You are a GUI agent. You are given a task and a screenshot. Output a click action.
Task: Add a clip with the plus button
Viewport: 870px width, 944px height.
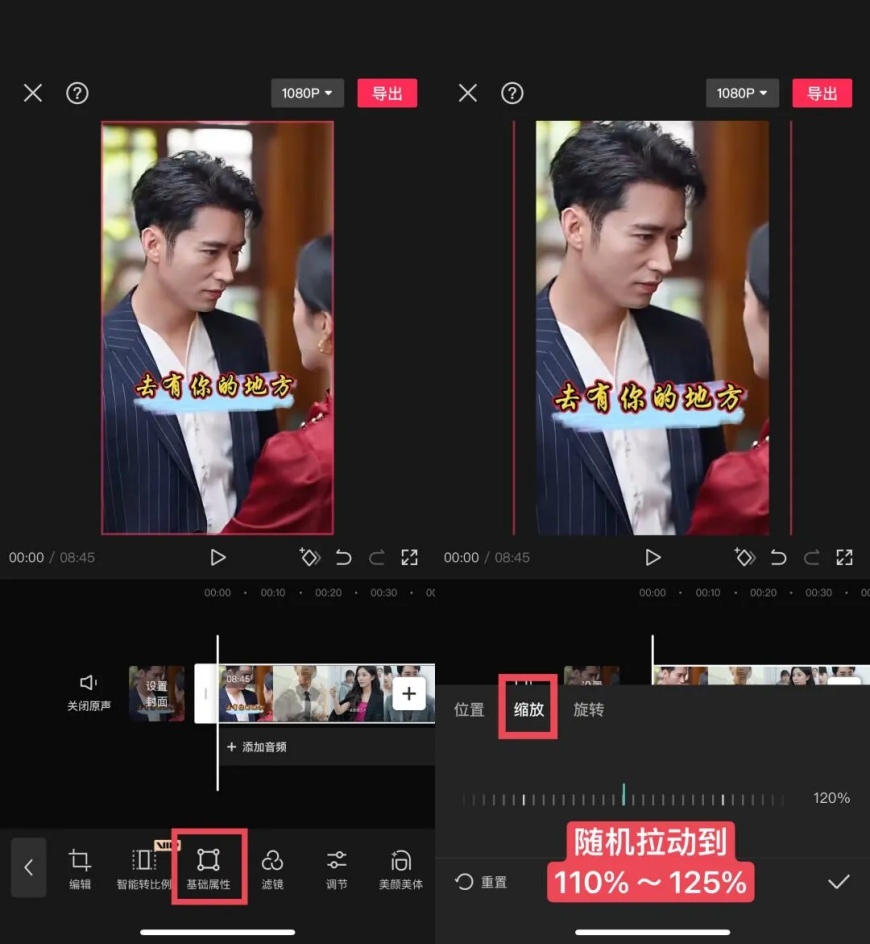(409, 694)
